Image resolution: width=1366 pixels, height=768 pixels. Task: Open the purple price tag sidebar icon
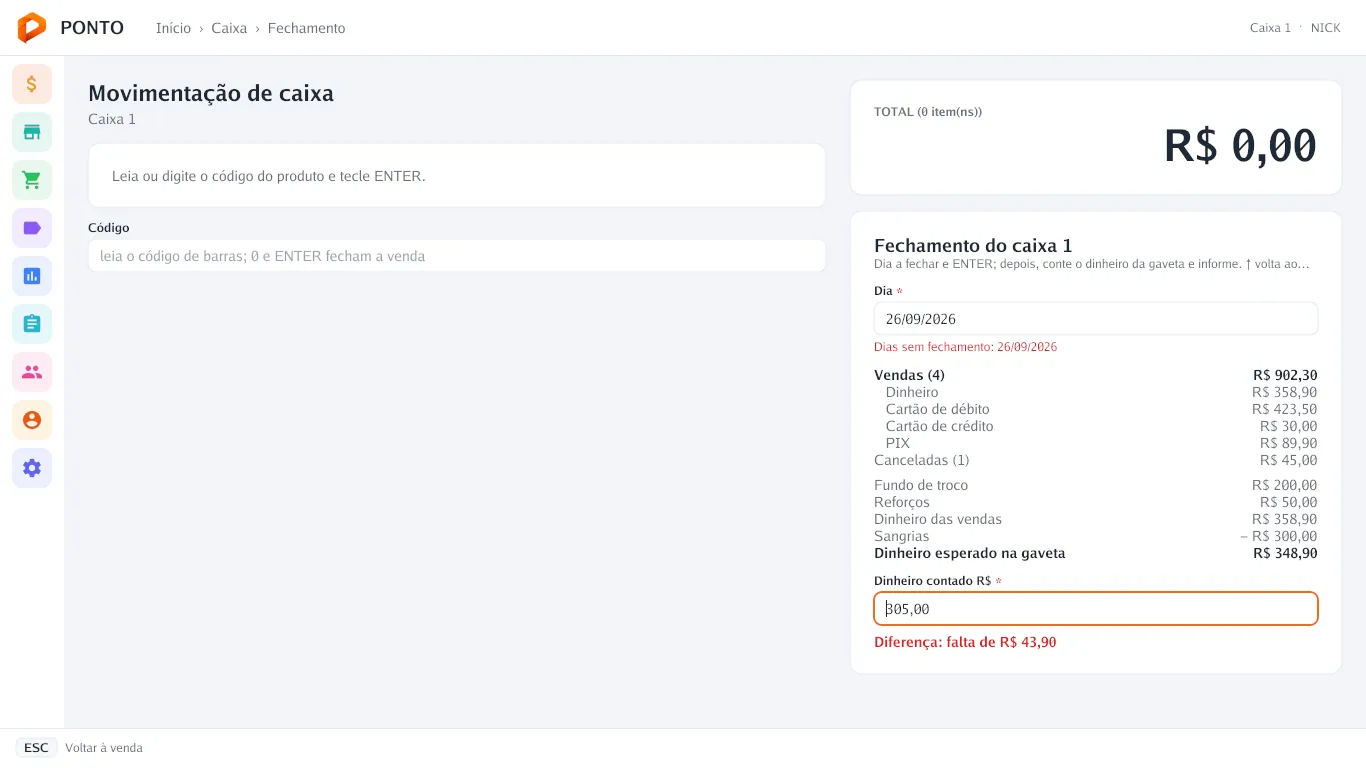click(x=32, y=228)
